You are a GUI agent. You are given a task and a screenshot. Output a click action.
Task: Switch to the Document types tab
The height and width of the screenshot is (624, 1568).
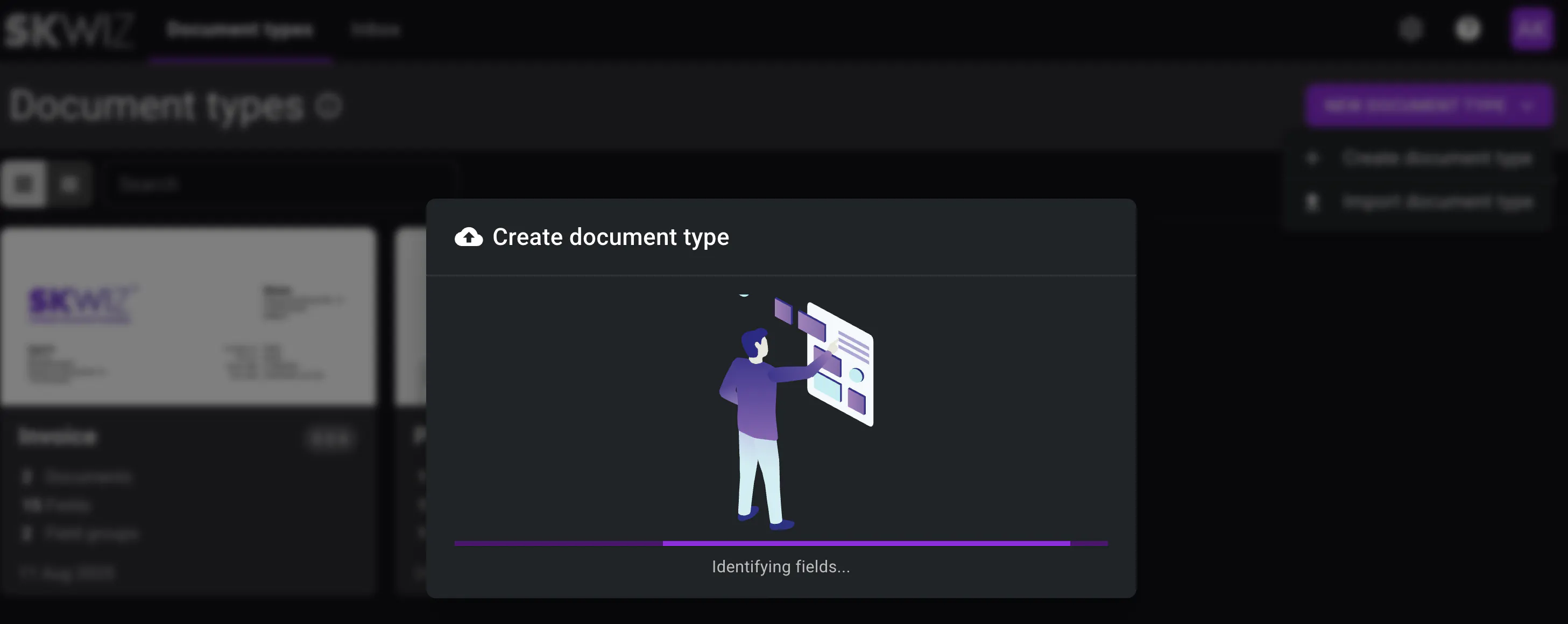click(241, 29)
